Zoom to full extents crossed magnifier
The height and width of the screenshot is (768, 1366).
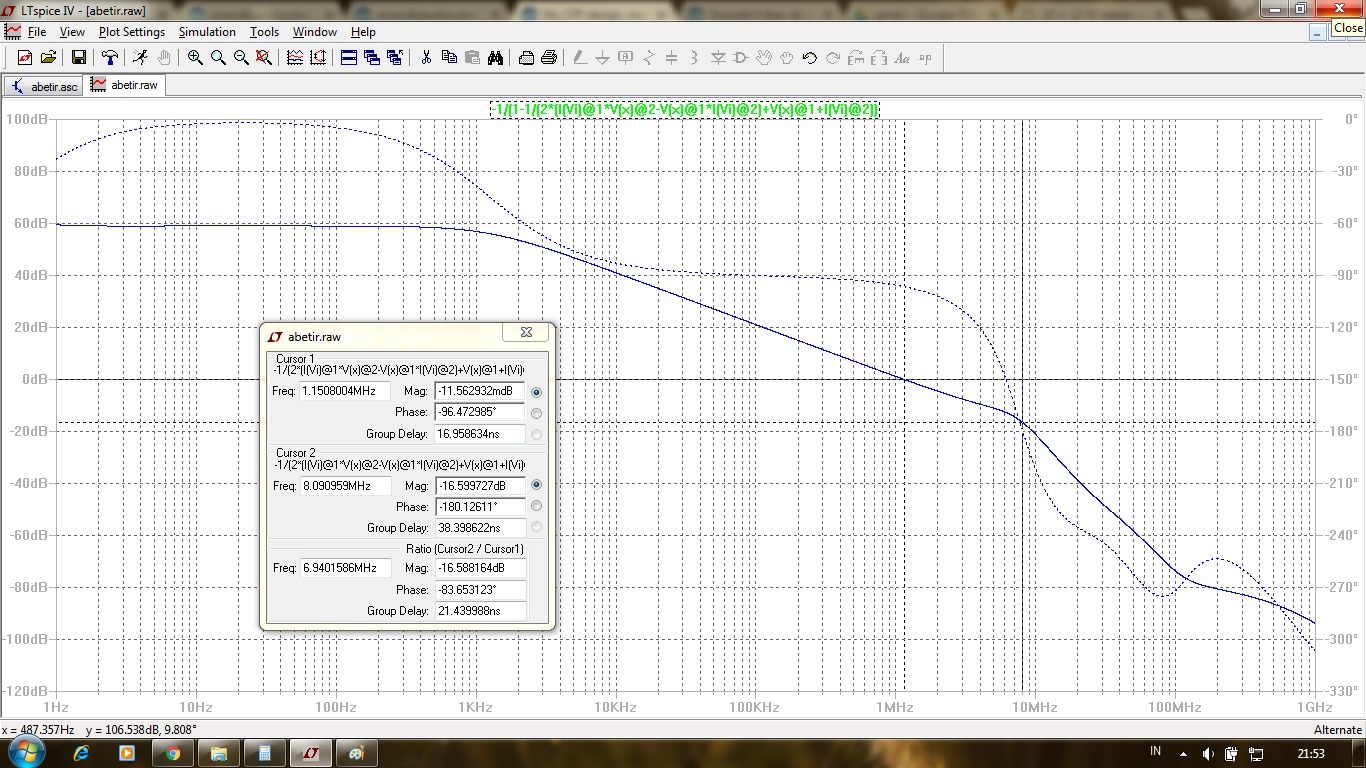(x=264, y=58)
